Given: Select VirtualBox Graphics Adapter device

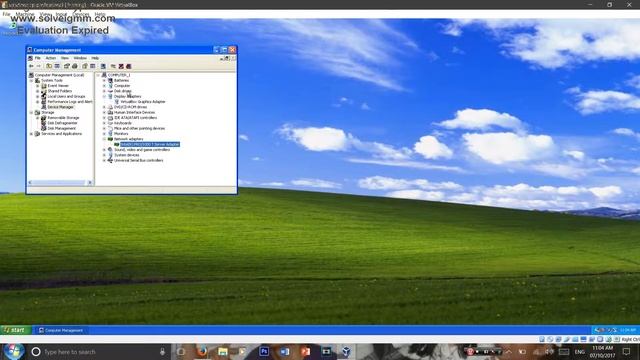Looking at the screenshot, I should [143, 102].
